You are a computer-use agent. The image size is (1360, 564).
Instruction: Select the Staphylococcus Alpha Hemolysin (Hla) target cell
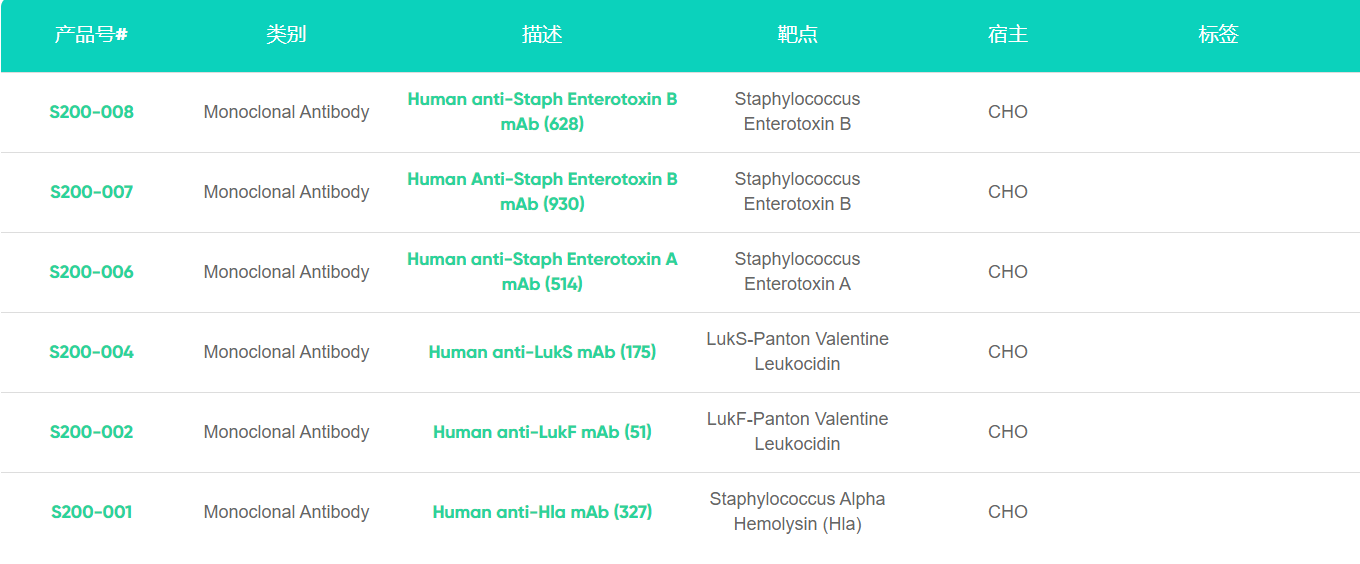point(797,512)
